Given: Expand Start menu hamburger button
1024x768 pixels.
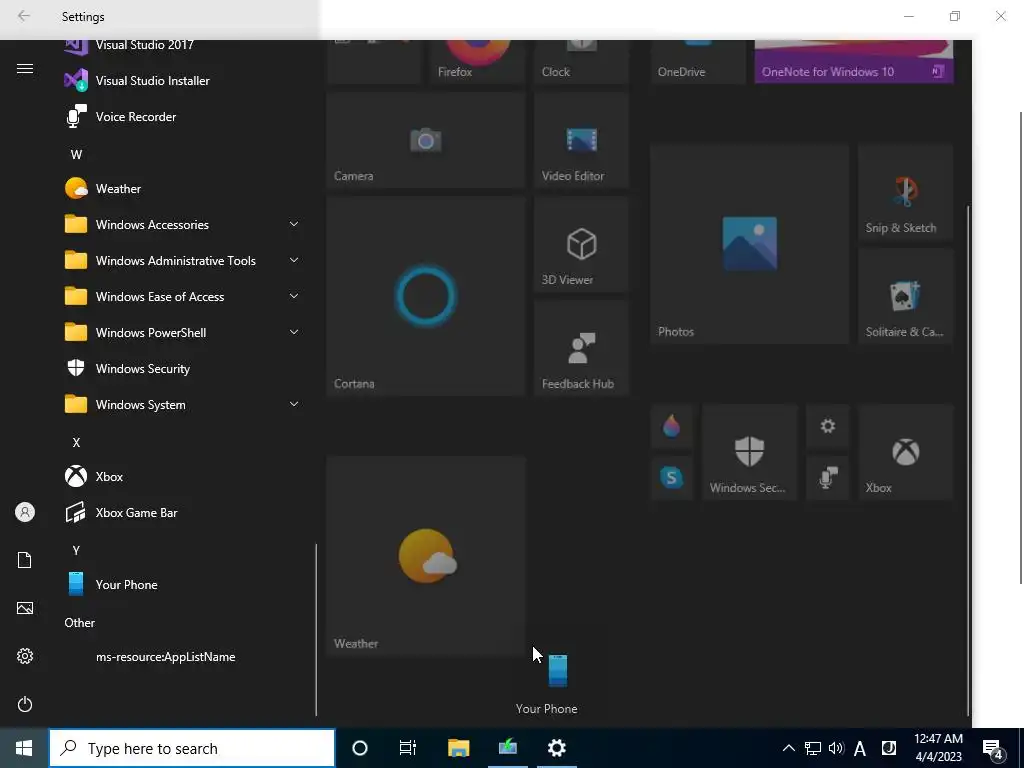Looking at the screenshot, I should (x=25, y=69).
